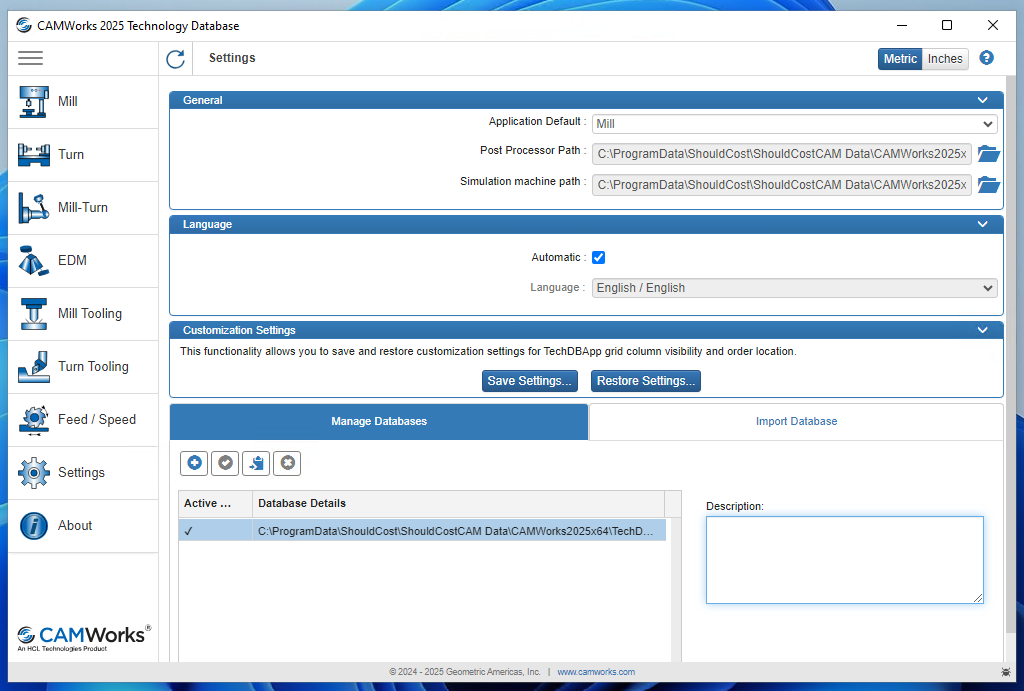Image resolution: width=1024 pixels, height=691 pixels.
Task: Open the help question mark icon
Action: pos(986,59)
